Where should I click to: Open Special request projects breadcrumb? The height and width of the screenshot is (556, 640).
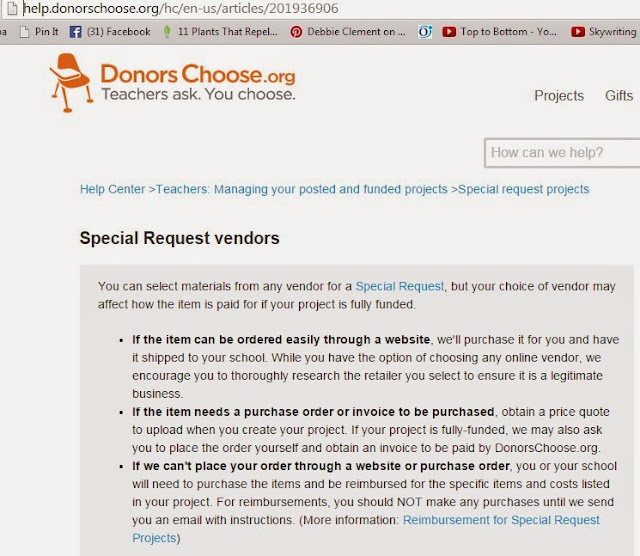(524, 189)
